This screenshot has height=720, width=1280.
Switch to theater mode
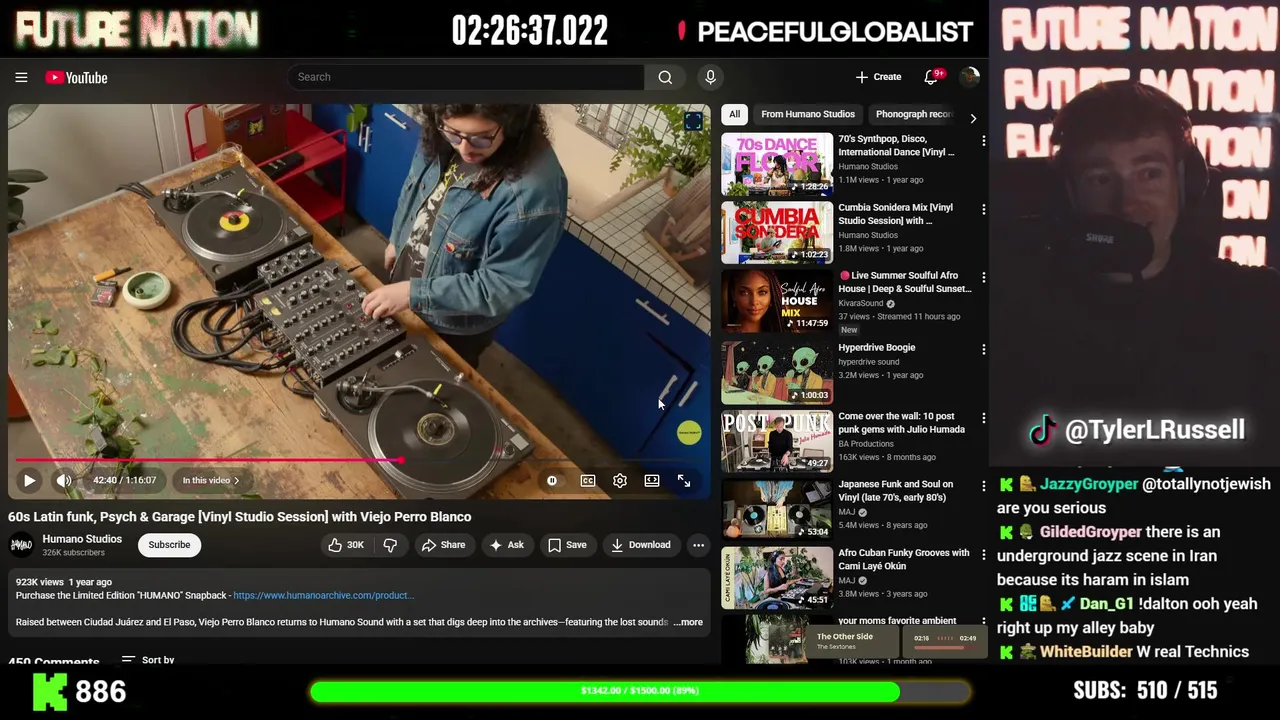[x=652, y=481]
